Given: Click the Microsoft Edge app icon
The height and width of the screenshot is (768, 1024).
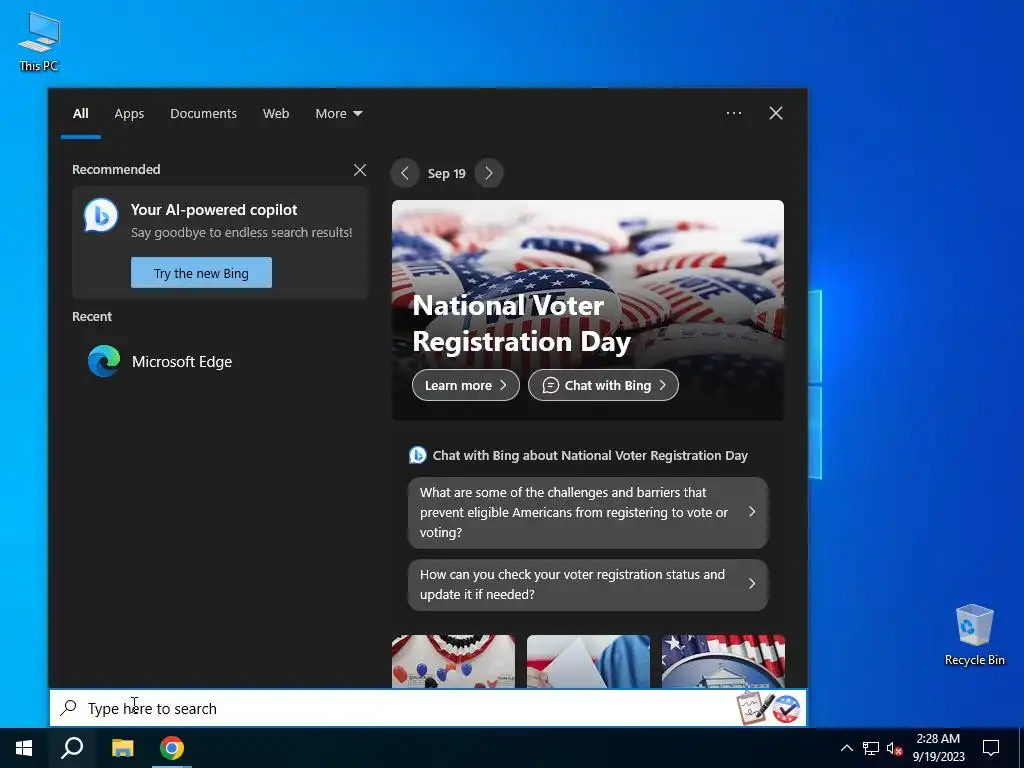Looking at the screenshot, I should (104, 361).
